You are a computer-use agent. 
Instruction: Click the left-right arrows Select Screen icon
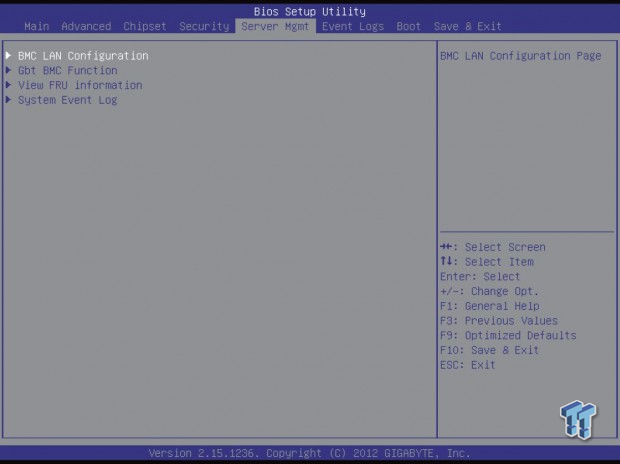(446, 247)
